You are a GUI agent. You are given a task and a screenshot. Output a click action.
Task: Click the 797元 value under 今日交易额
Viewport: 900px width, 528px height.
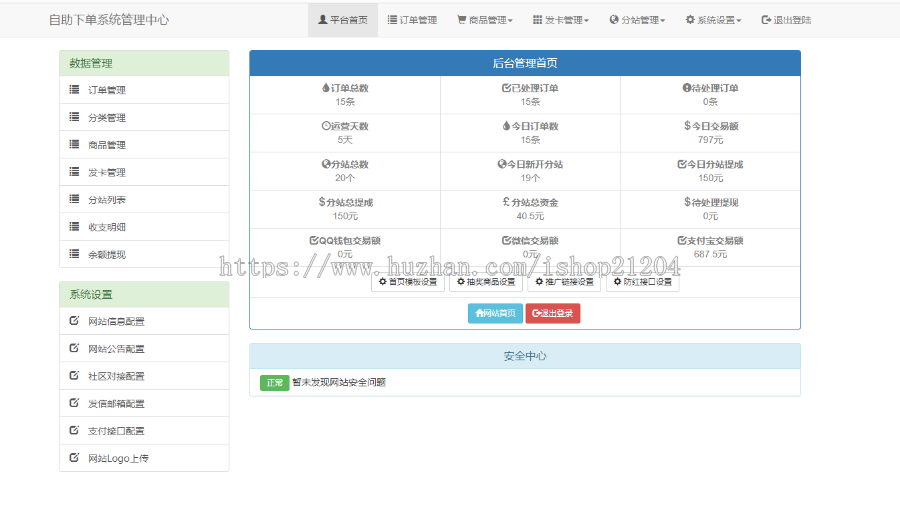point(710,140)
